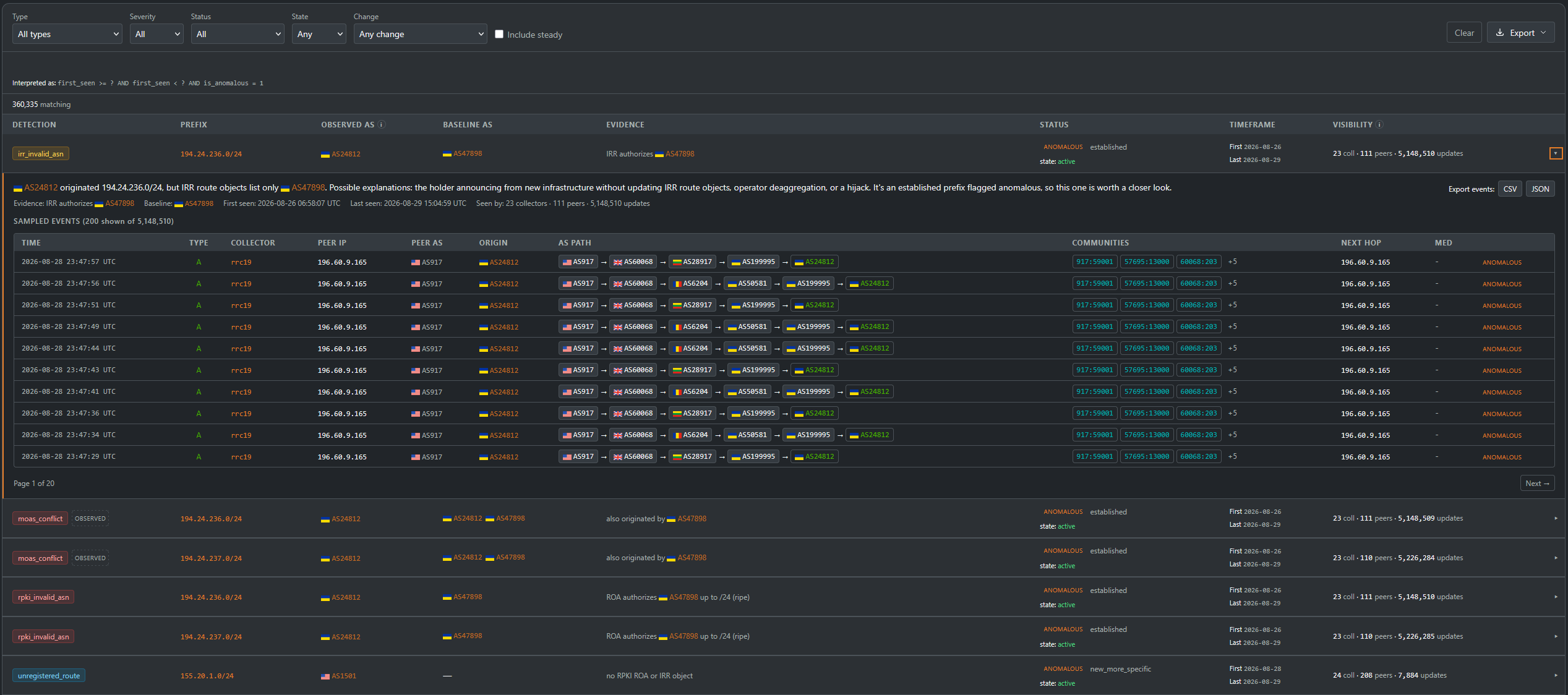Viewport: 1568px width, 695px height.
Task: Click the US flag beside AS1501
Action: (x=325, y=676)
